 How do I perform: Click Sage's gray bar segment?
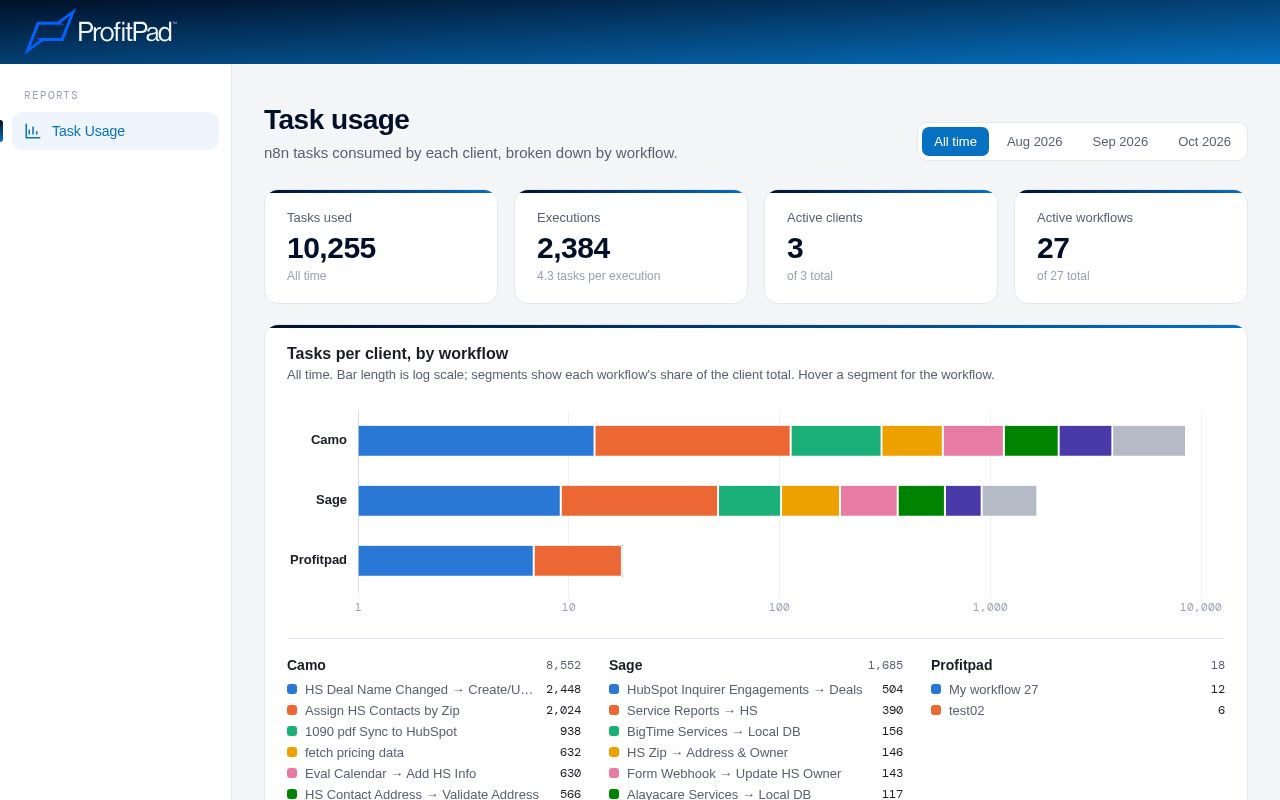coord(1009,501)
